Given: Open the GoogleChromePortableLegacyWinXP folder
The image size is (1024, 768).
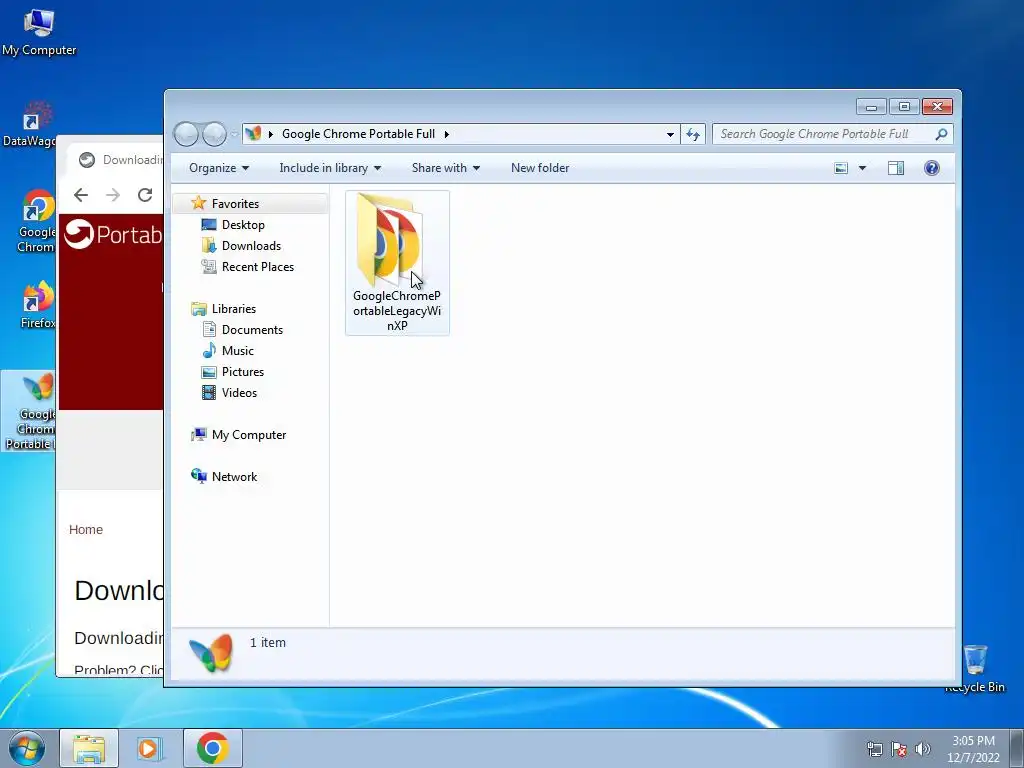Looking at the screenshot, I should [397, 262].
